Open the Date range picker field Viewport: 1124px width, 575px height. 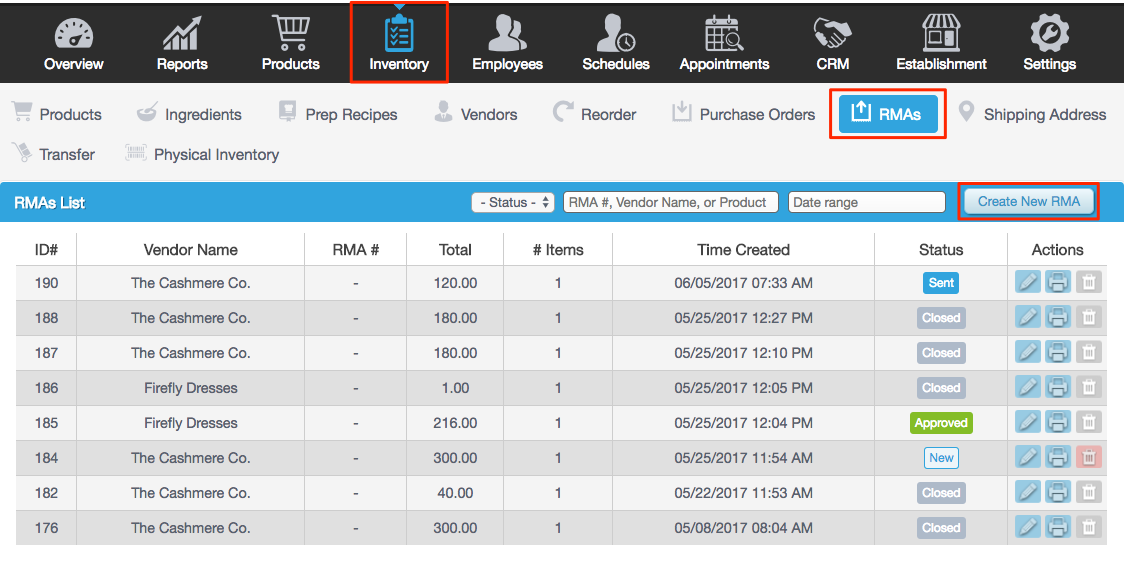point(866,202)
